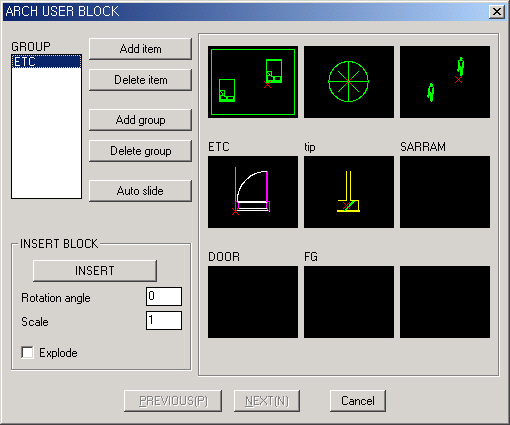Viewport: 510px width, 425px height.
Task: Go to the PREVIOUS(P) page
Action: [x=173, y=401]
